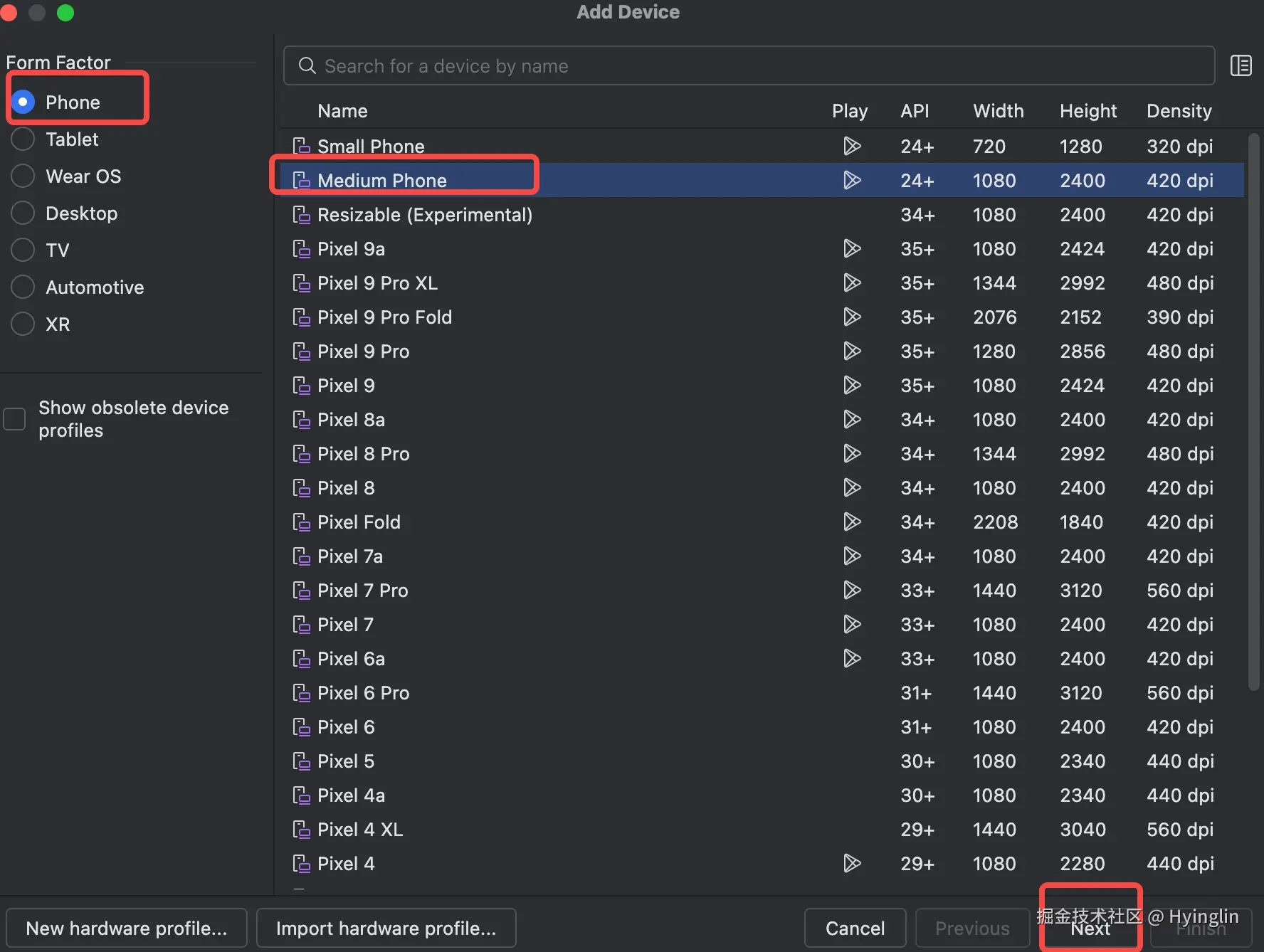
Task: Click the 2076 width value of Pixel 9 Pro Fold
Action: click(x=995, y=317)
